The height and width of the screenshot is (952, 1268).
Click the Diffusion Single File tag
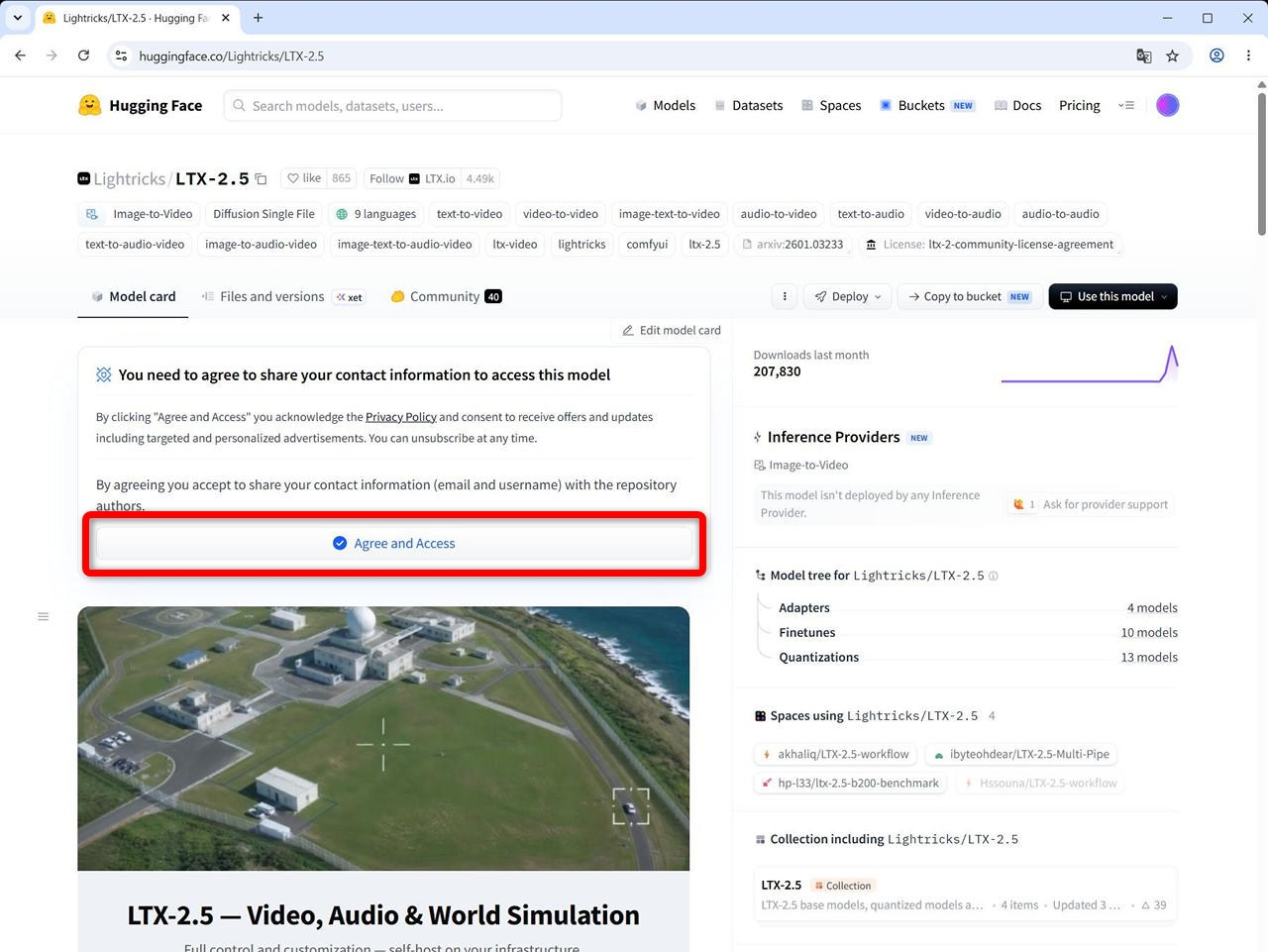(x=264, y=214)
